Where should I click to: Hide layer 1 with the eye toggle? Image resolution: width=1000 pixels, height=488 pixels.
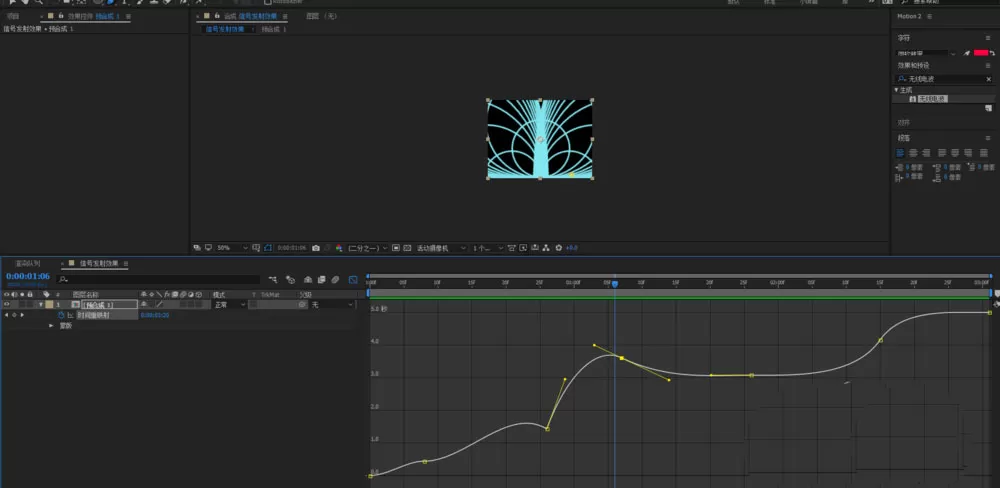[6, 305]
